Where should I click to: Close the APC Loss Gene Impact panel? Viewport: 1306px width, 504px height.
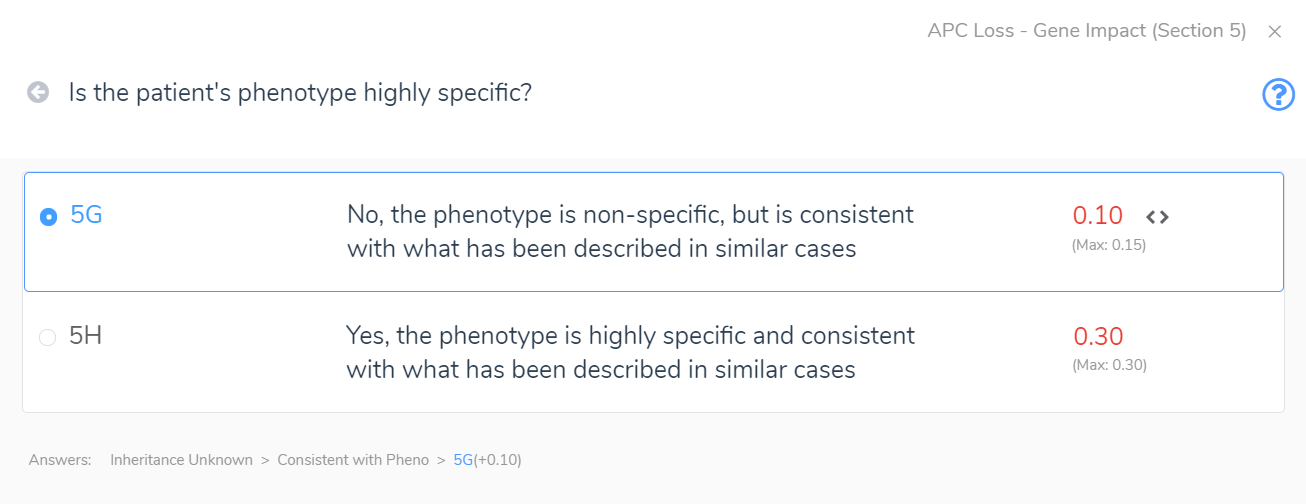point(1275,32)
